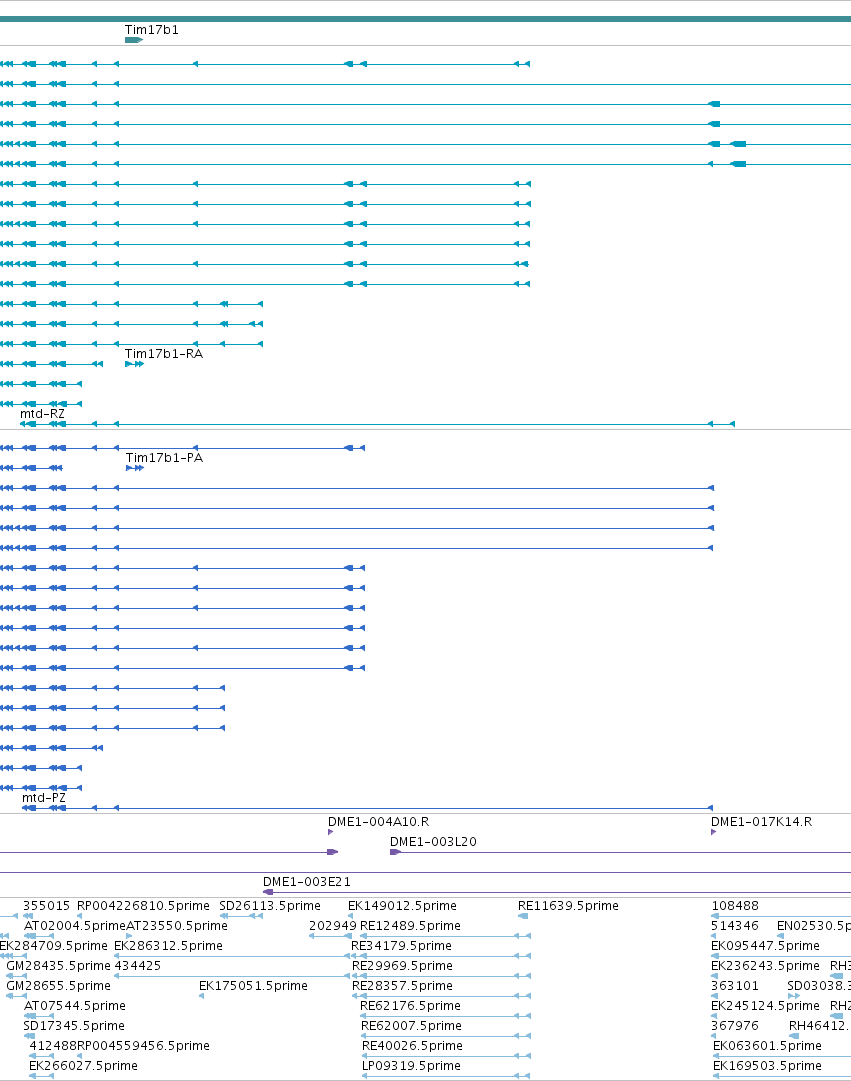Click the EN02530.5prime small arrow glyph
Screen dimensions: 851x1081
click(x=780, y=936)
